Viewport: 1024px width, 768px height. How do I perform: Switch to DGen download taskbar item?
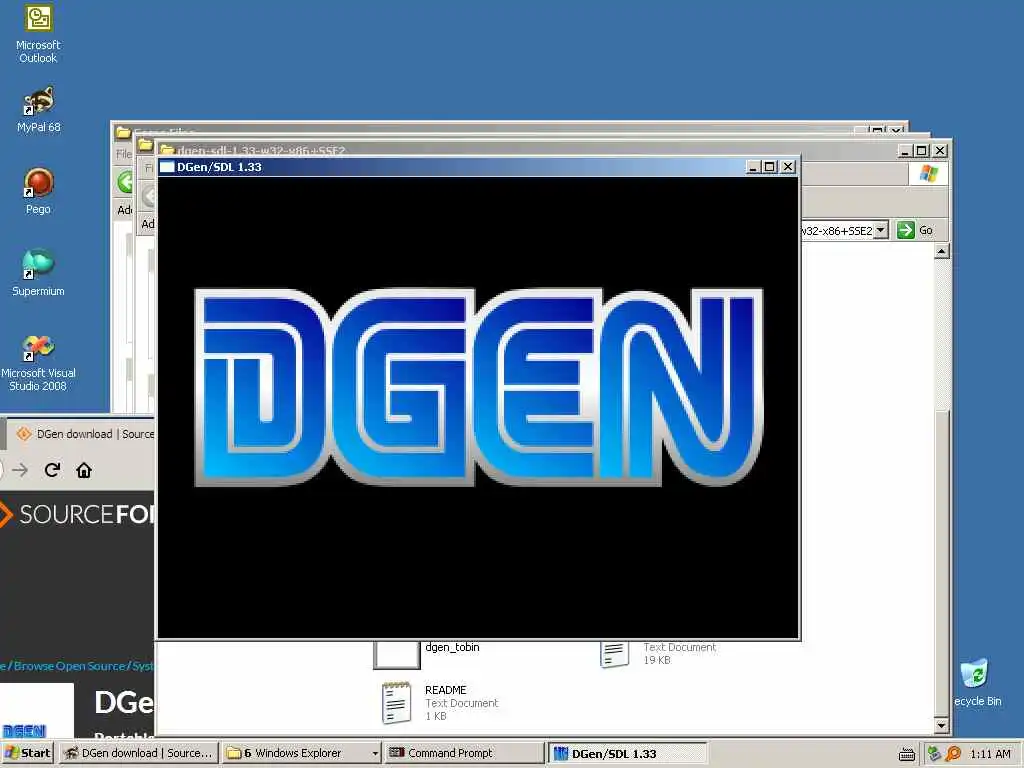(x=138, y=753)
